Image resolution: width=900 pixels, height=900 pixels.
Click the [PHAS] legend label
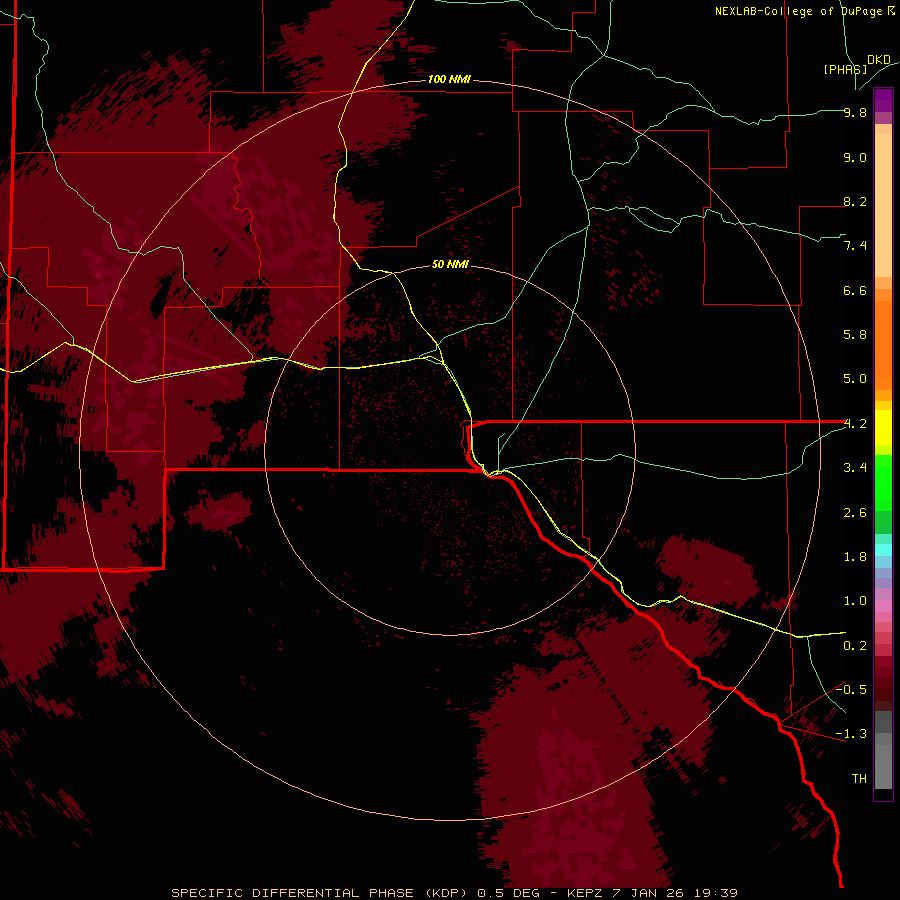point(845,69)
